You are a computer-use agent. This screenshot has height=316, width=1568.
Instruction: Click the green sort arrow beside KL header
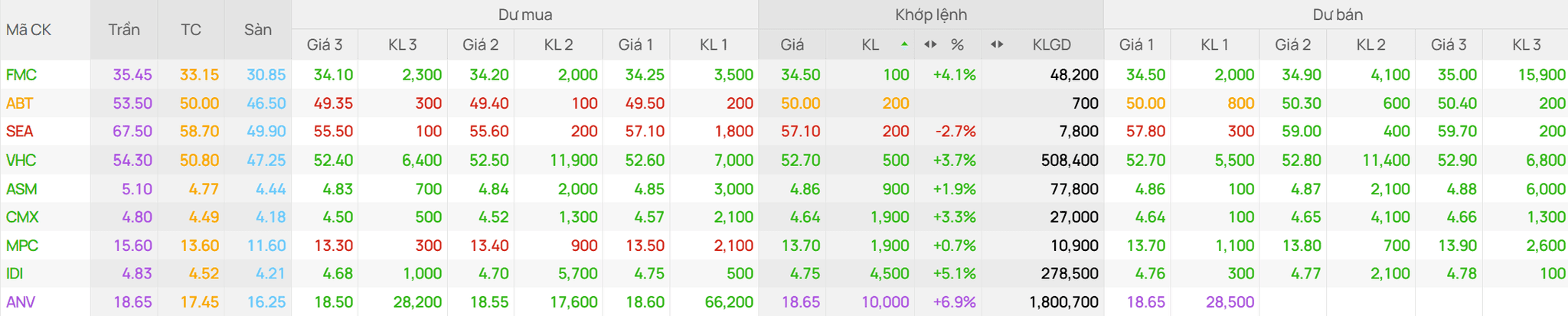(x=905, y=44)
